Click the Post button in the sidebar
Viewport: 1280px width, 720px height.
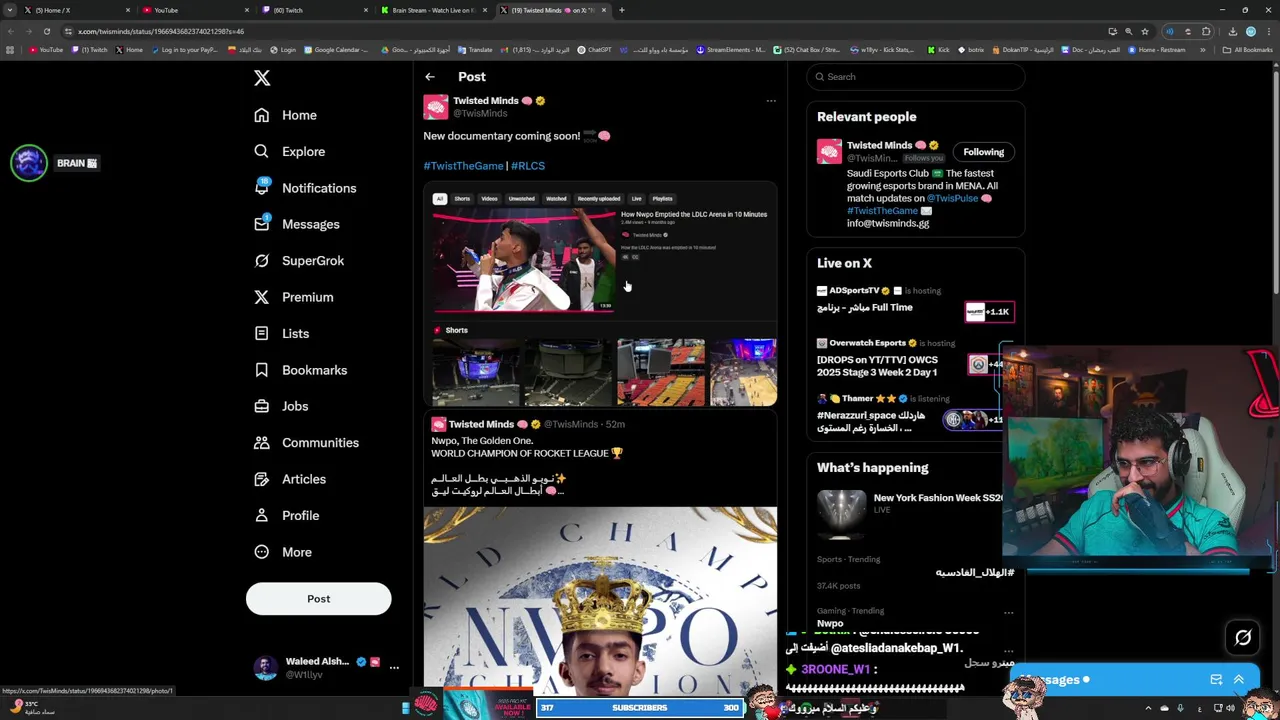coord(318,599)
